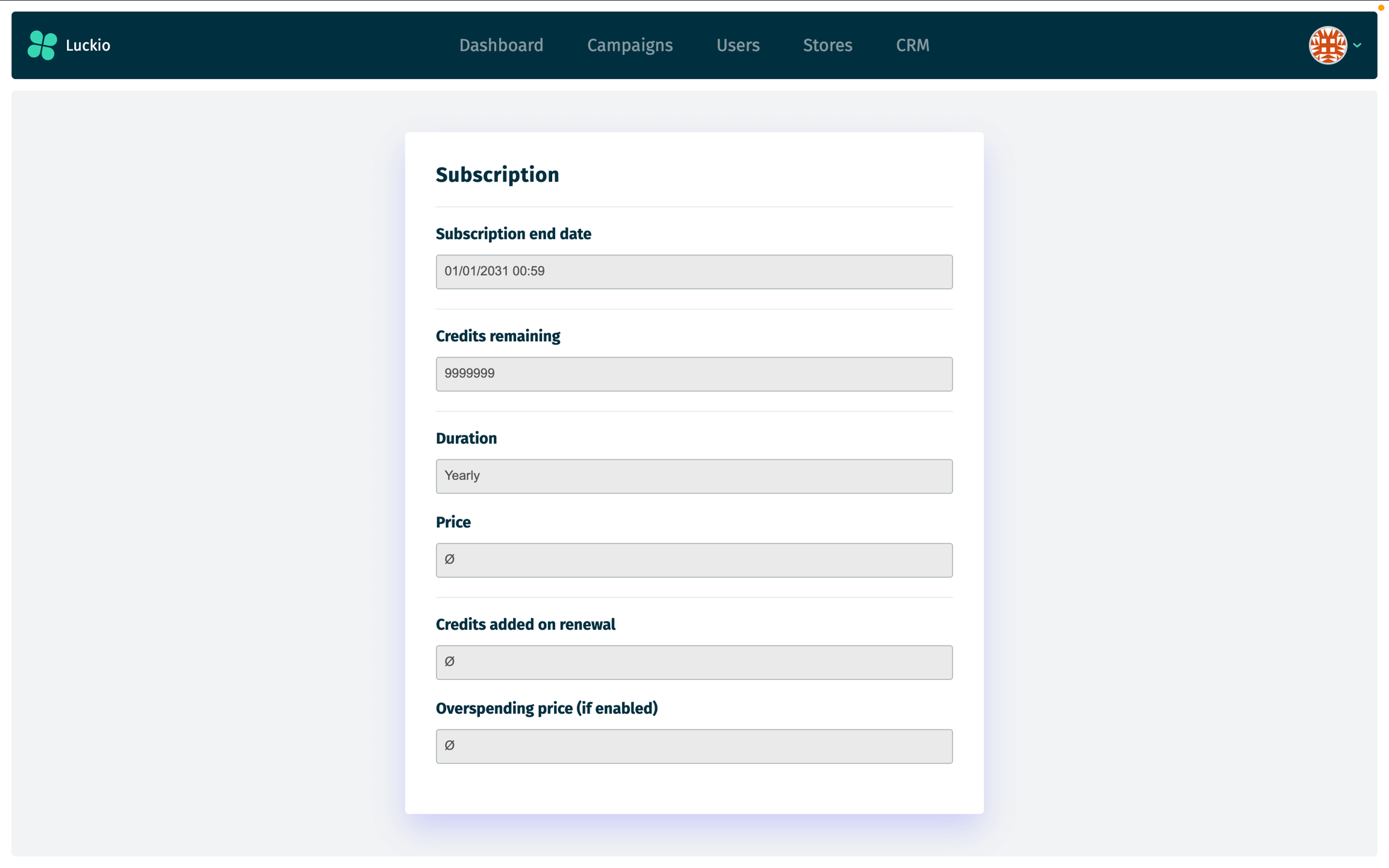Click the Credits added on renewal field
The height and width of the screenshot is (868, 1389).
pyautogui.click(x=694, y=662)
